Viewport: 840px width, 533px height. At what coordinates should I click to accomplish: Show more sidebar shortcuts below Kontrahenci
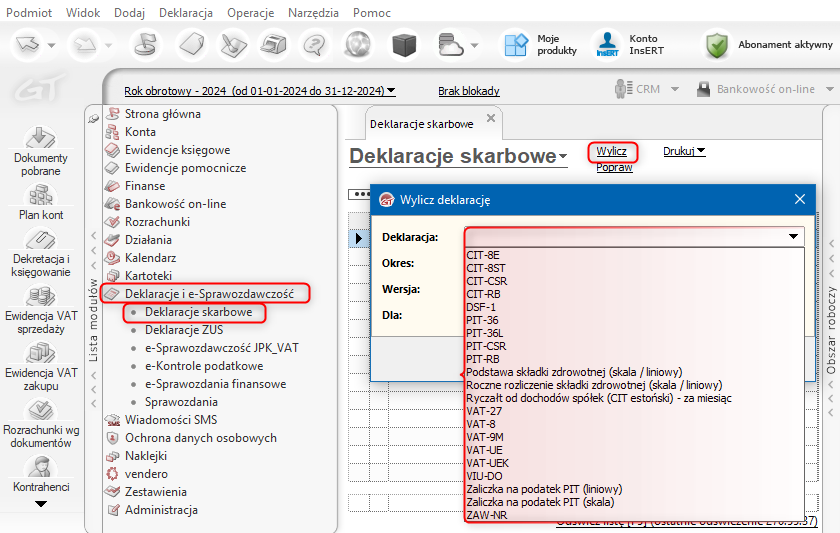click(x=41, y=504)
